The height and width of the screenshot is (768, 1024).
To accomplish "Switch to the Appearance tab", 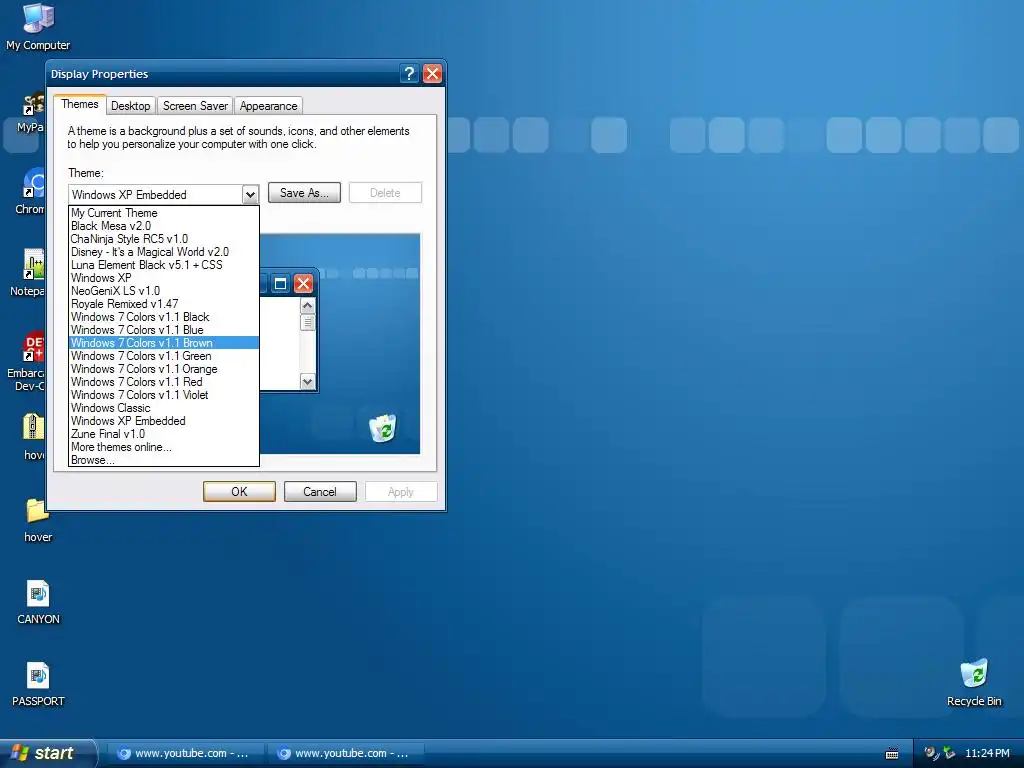I will pyautogui.click(x=268, y=106).
